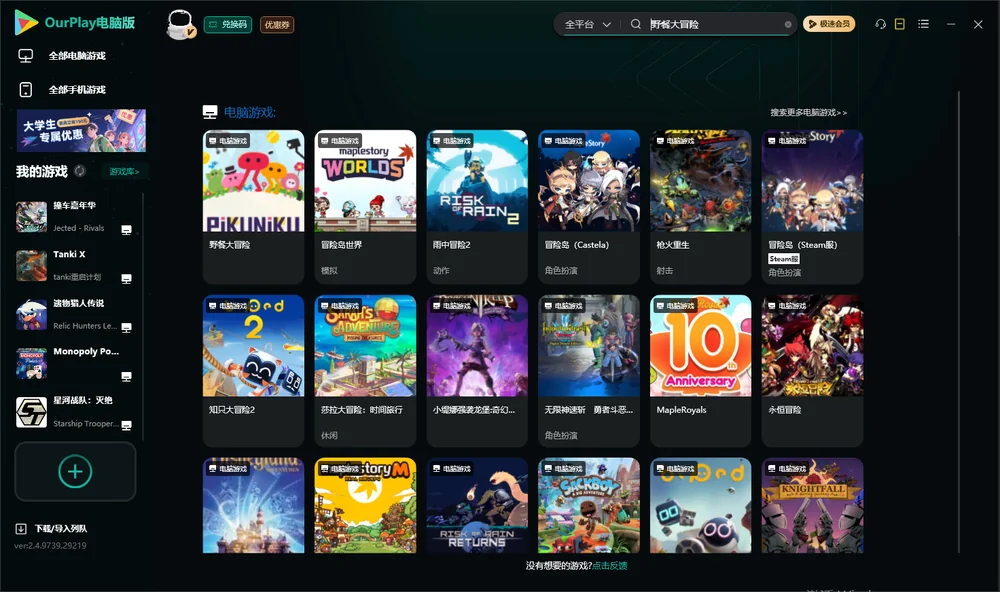The width and height of the screenshot is (1000, 592).
Task: Click the monitor icon beside 全部电脑游戏
Action: (26, 56)
